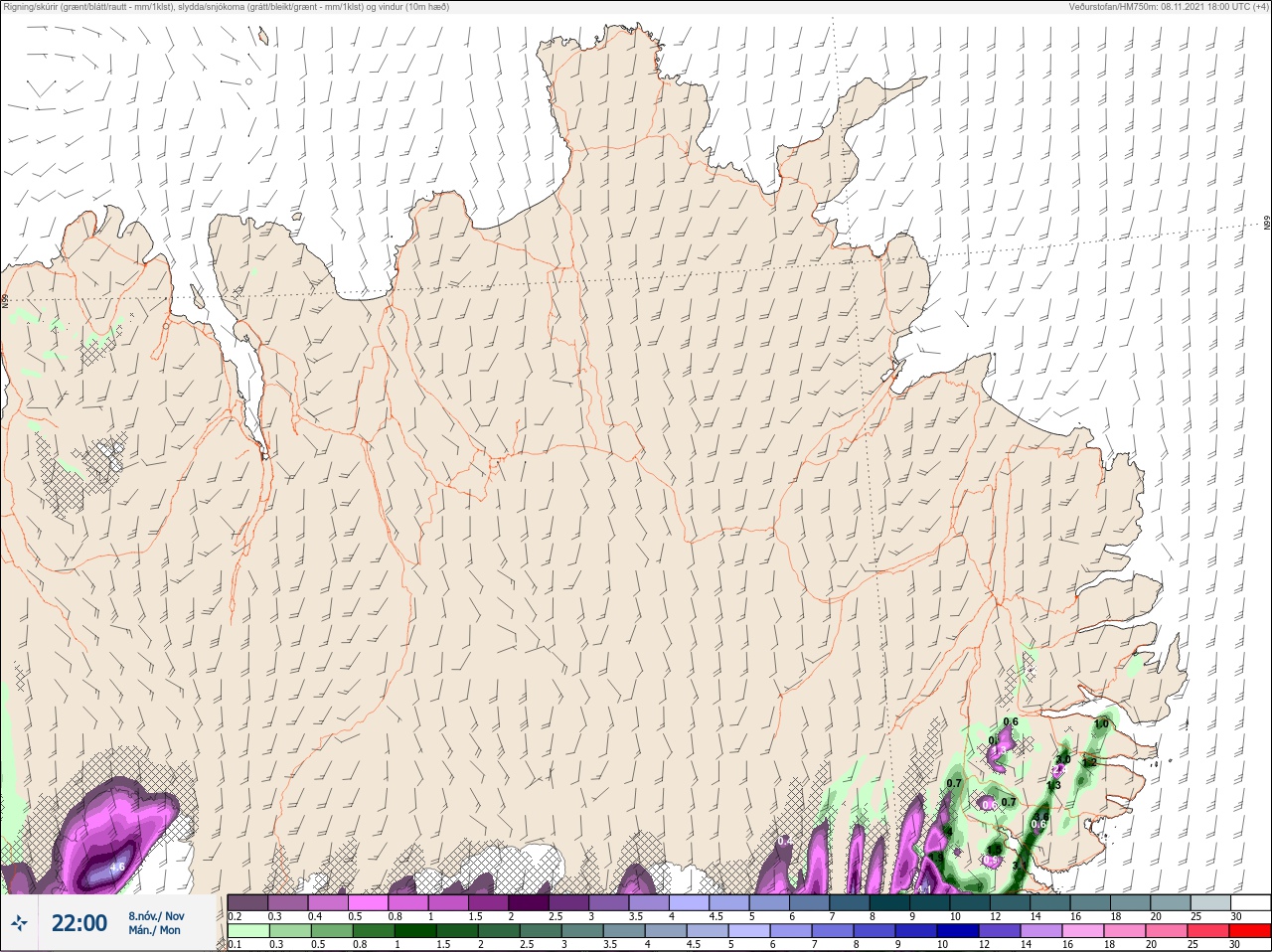Viewport: 1272px width, 952px height.
Task: Select the bright pink swatch labeled 0.5 in the snow legend
Action: click(x=368, y=903)
